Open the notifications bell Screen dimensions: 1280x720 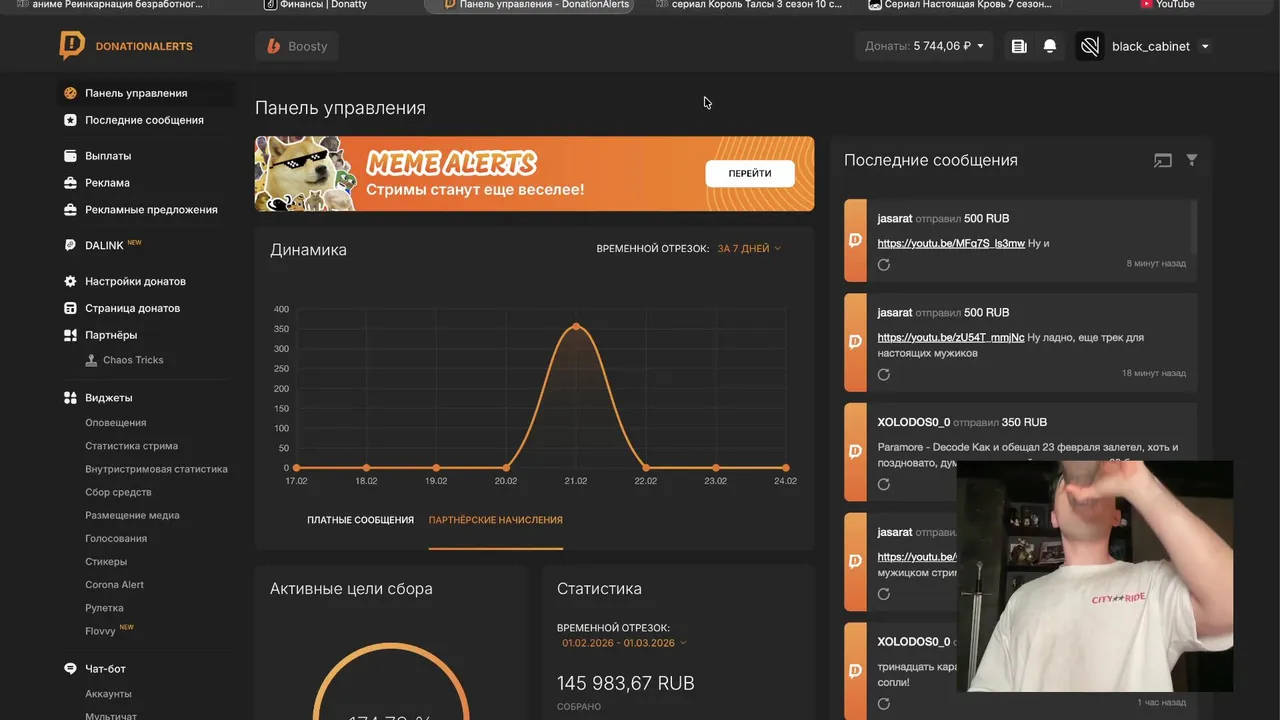tap(1050, 46)
